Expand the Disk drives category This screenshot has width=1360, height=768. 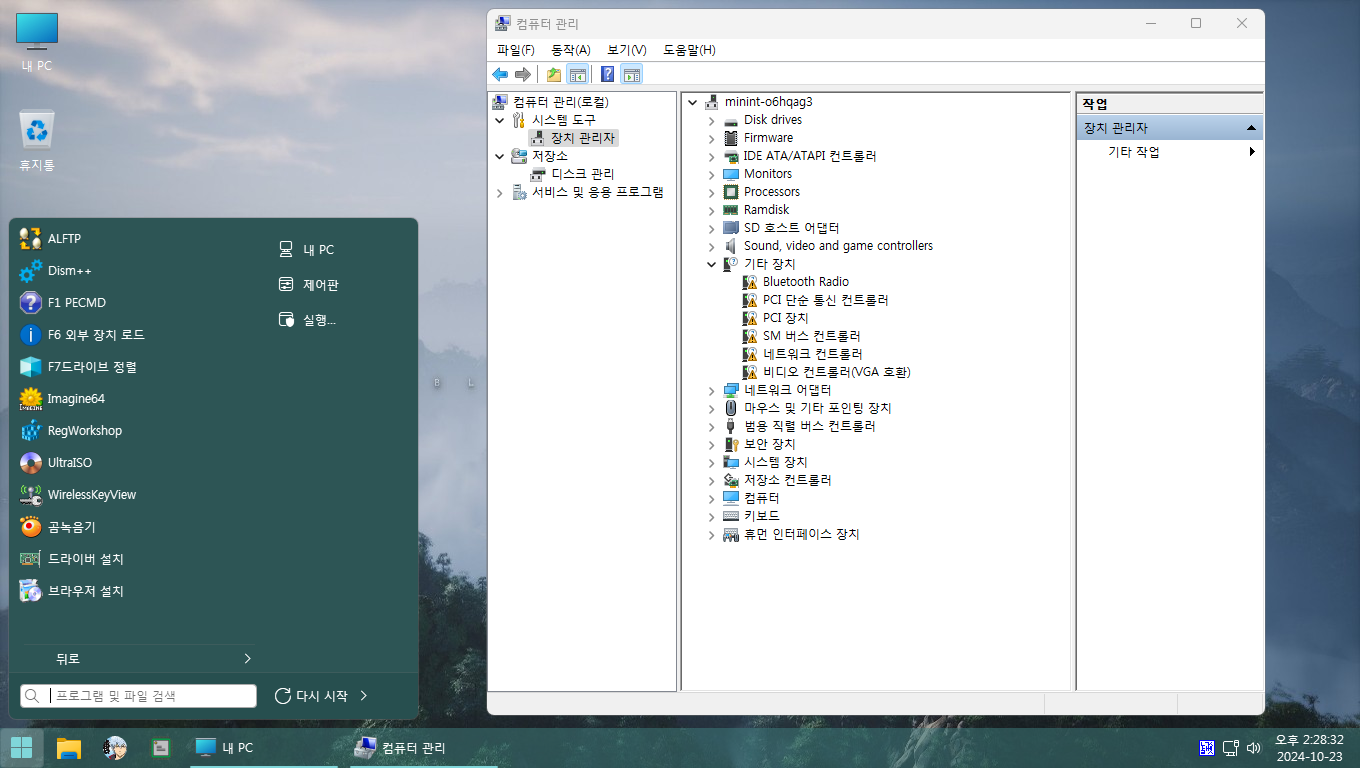[712, 120]
